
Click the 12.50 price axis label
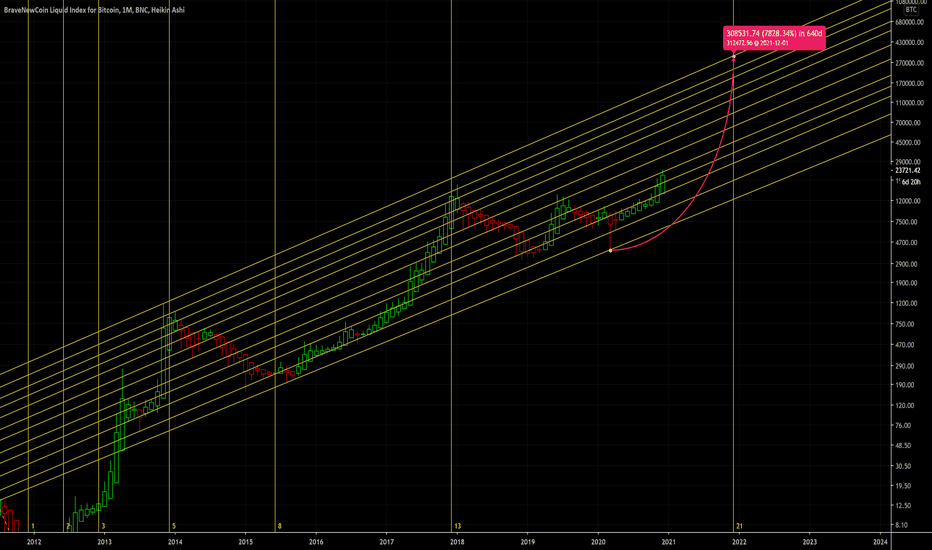(904, 505)
